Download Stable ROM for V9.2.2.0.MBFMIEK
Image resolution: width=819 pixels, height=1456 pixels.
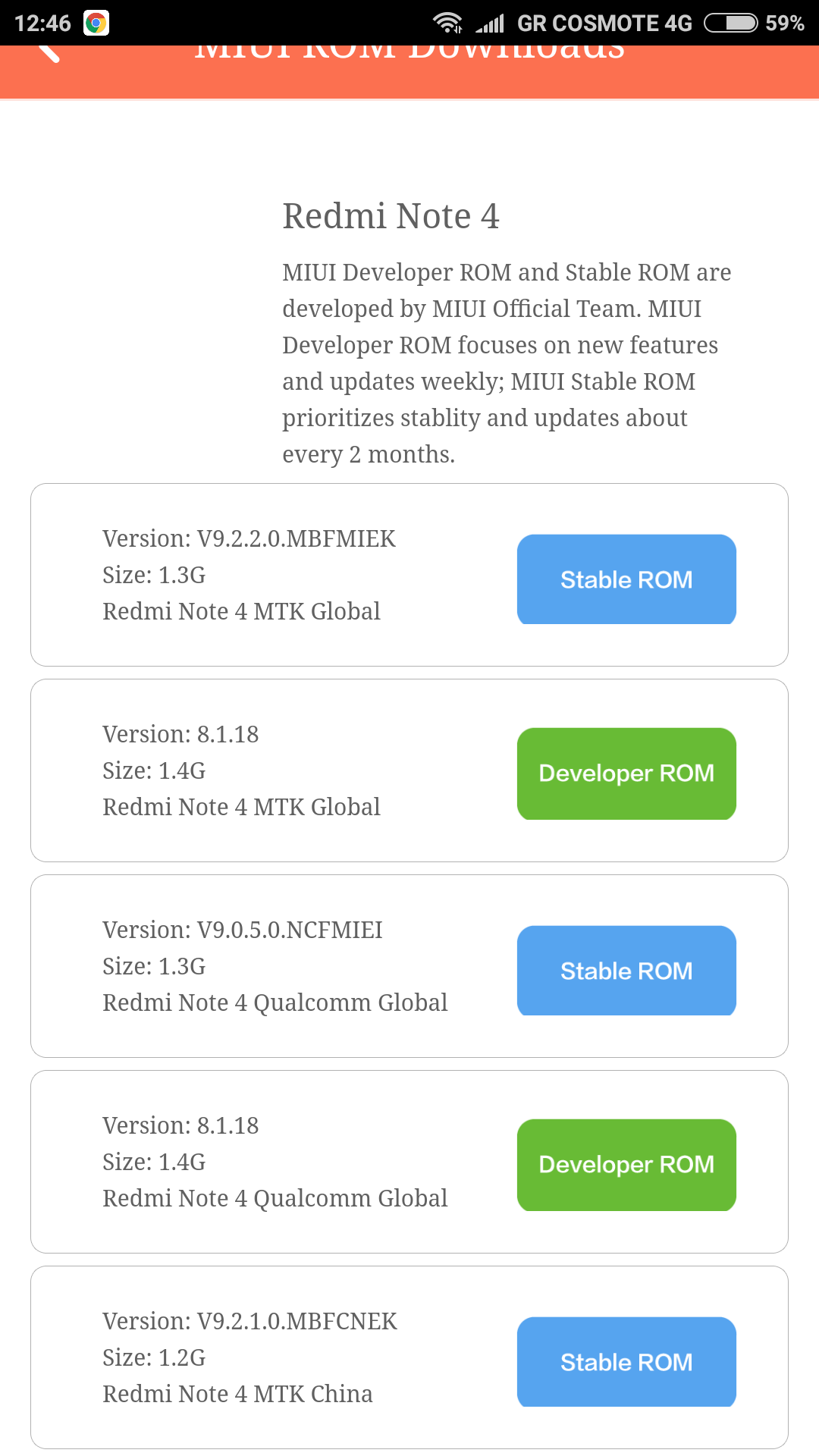(626, 579)
